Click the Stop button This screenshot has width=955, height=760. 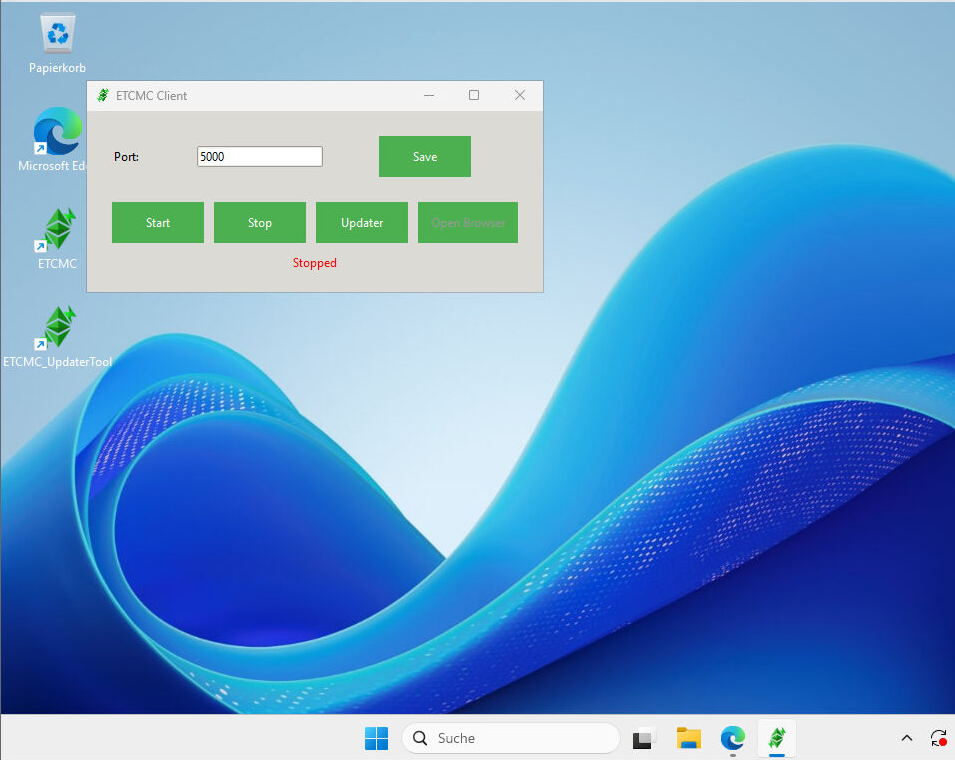[x=260, y=222]
